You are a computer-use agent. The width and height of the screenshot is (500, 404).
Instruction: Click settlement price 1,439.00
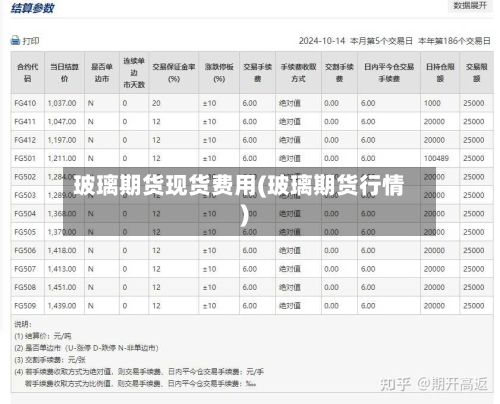[x=62, y=306]
